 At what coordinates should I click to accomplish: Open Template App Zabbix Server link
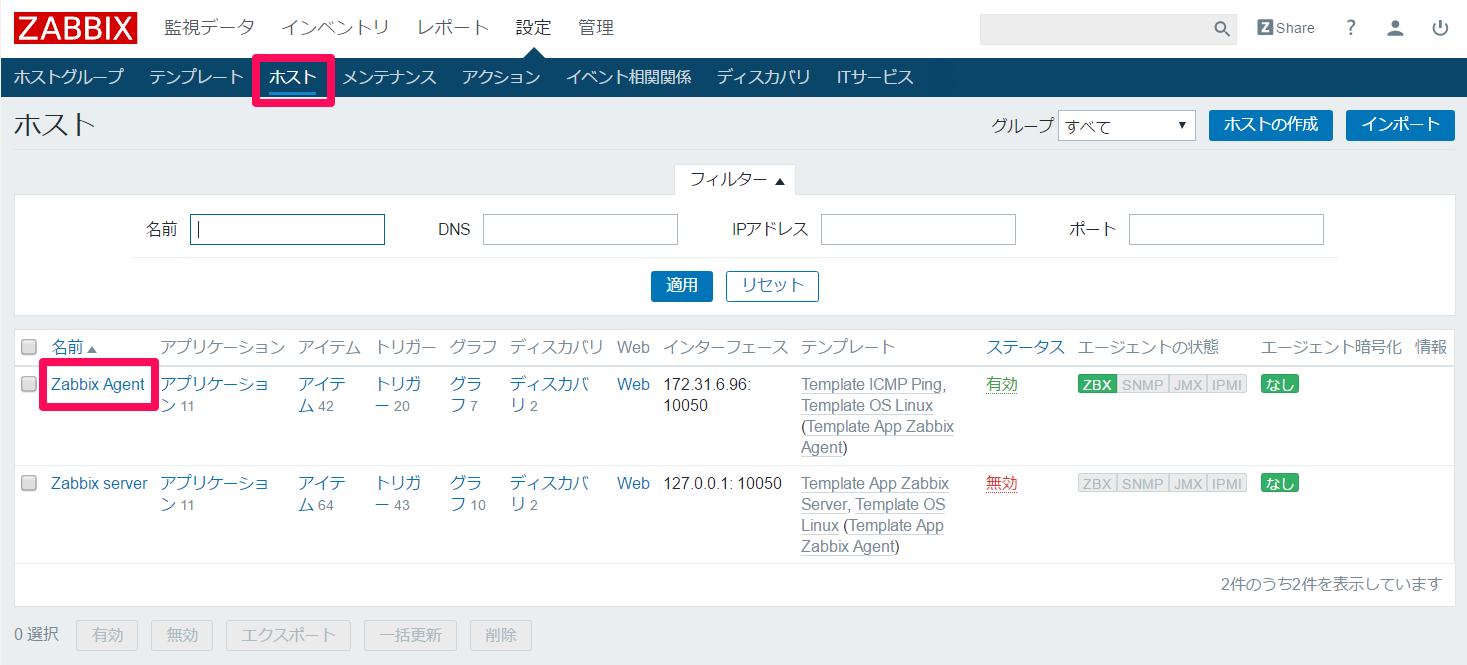[x=875, y=493]
